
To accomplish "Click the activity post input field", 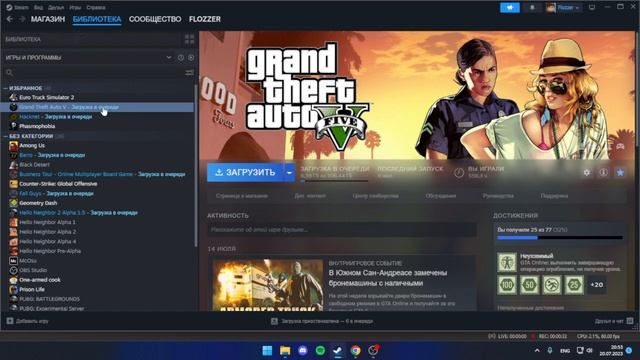I will tap(342, 230).
